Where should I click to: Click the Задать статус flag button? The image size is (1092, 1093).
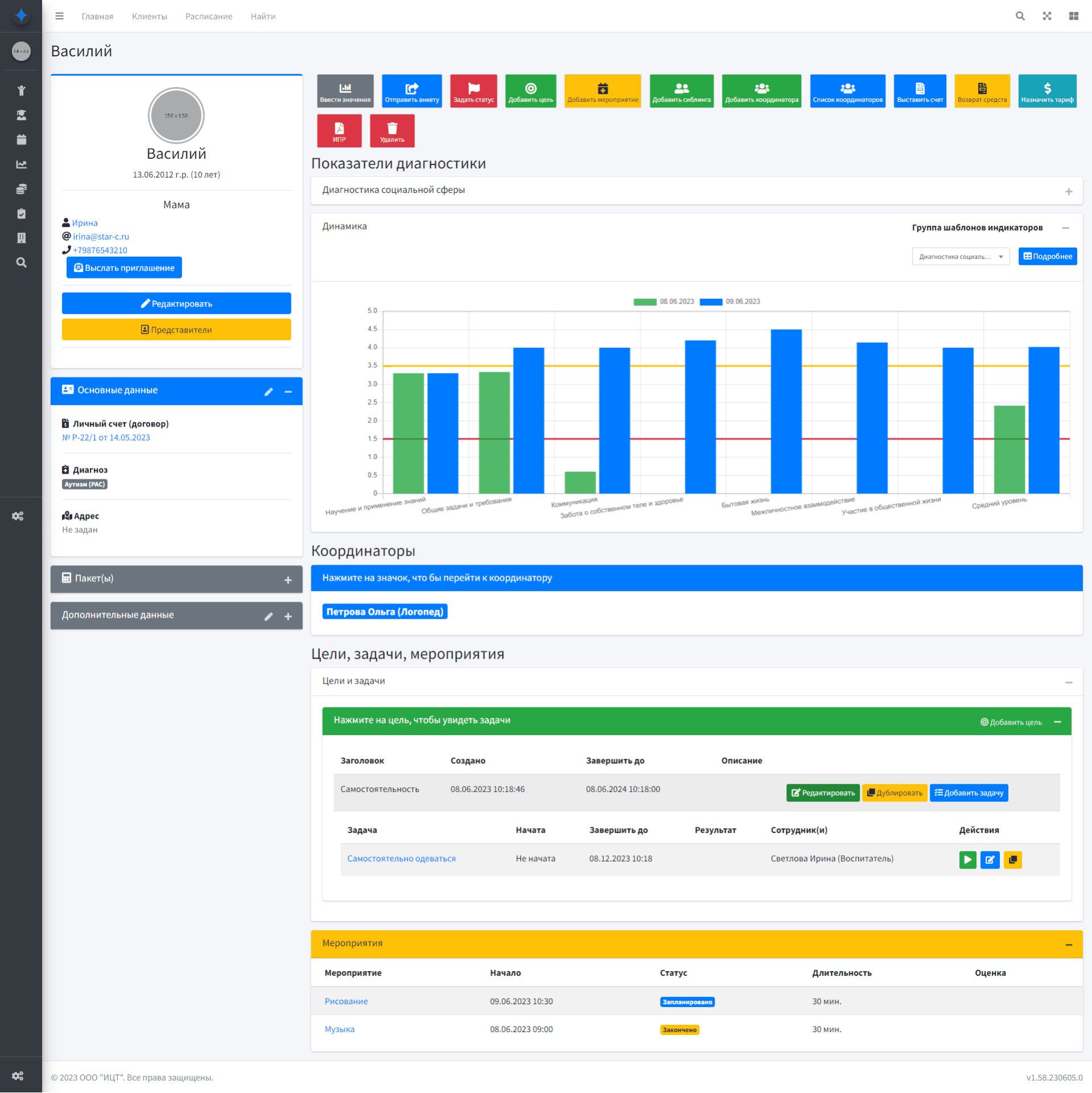coord(473,91)
